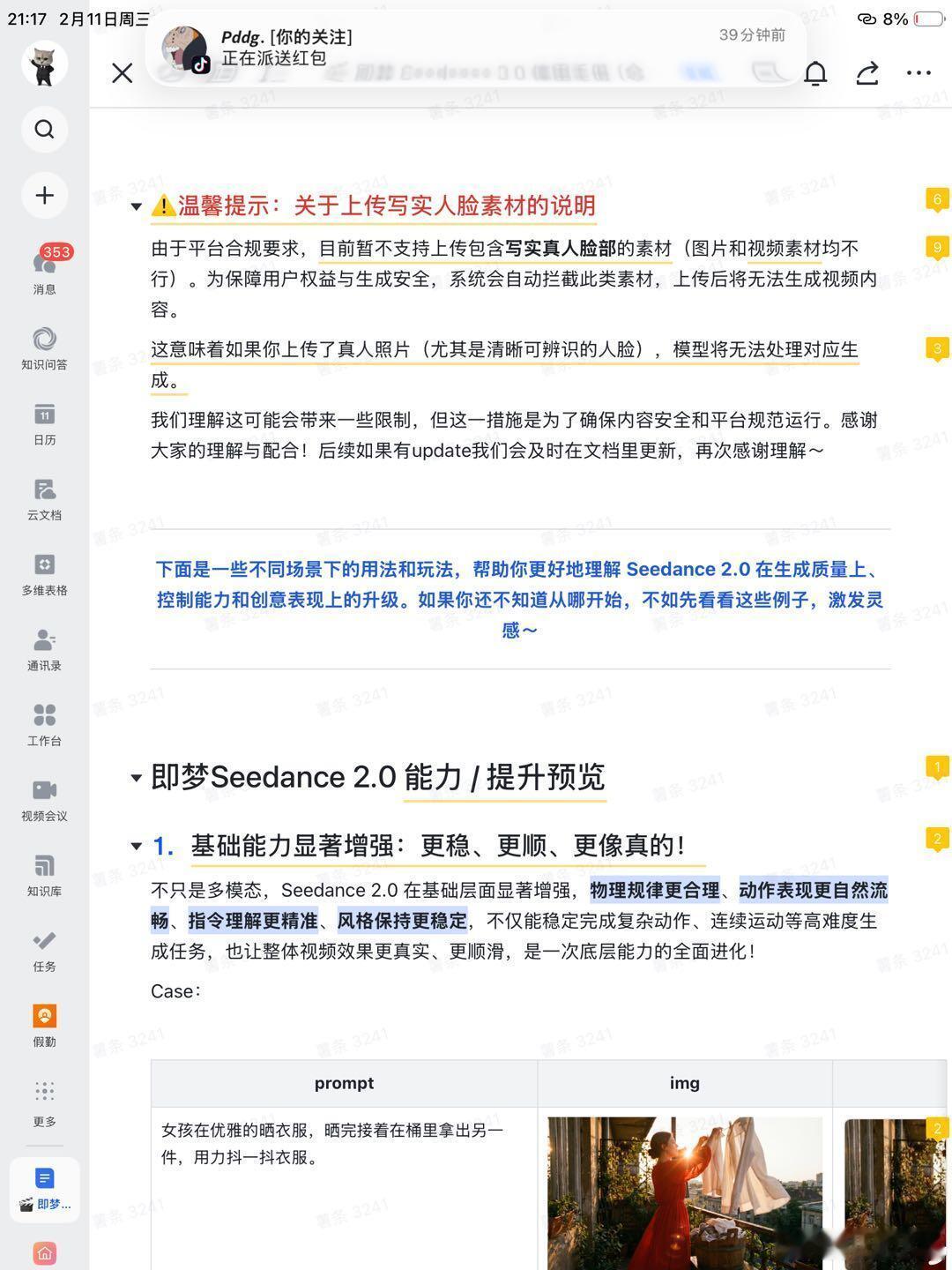Click 39分钟前 timestamp in notification
This screenshot has width=952, height=1270.
point(752,35)
